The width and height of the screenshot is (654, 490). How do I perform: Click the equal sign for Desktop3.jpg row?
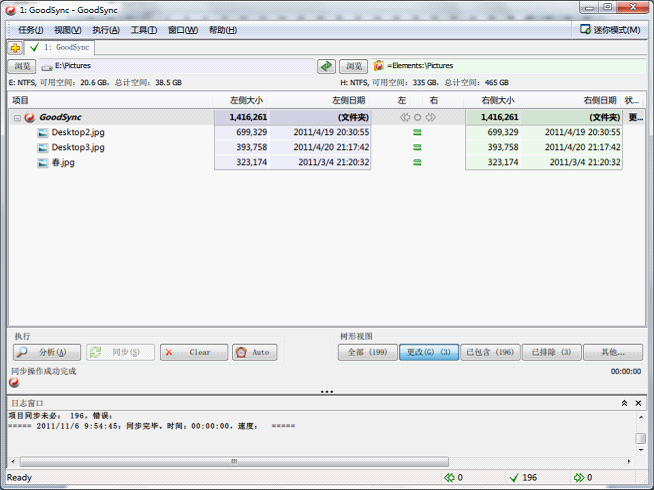click(417, 147)
